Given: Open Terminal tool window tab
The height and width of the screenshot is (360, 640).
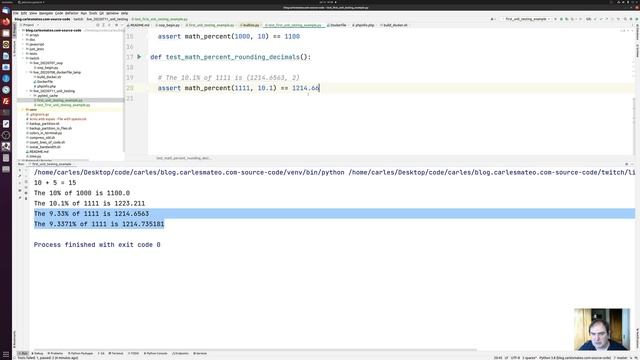Looking at the screenshot, I should [116, 353].
